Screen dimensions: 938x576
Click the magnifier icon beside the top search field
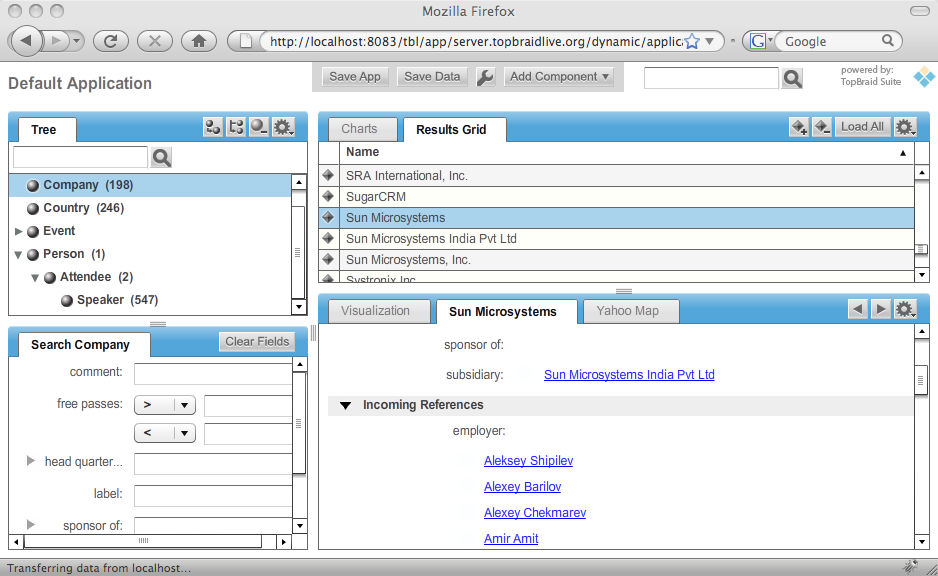tap(792, 78)
